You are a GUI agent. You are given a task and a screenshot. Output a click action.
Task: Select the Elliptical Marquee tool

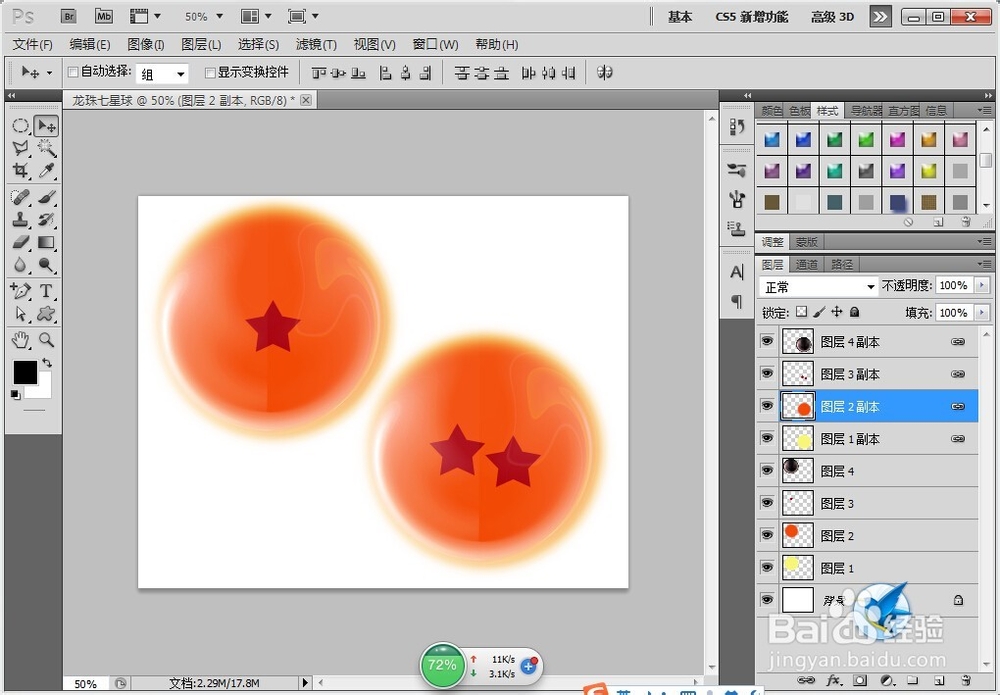20,126
